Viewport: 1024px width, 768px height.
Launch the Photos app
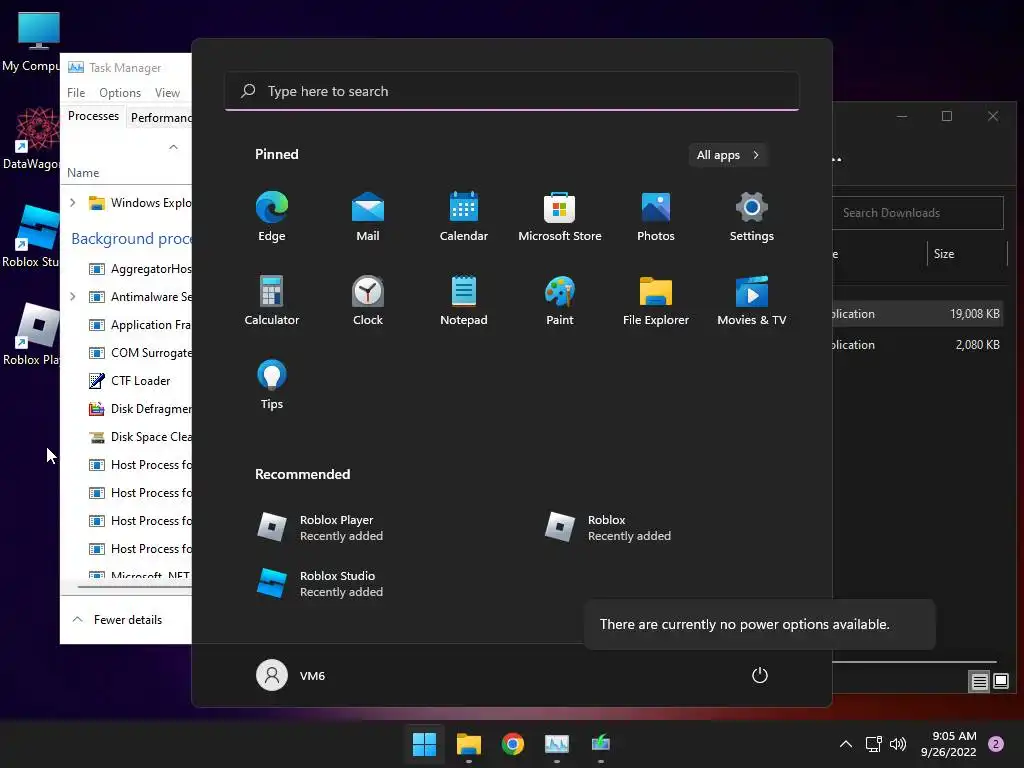[656, 216]
